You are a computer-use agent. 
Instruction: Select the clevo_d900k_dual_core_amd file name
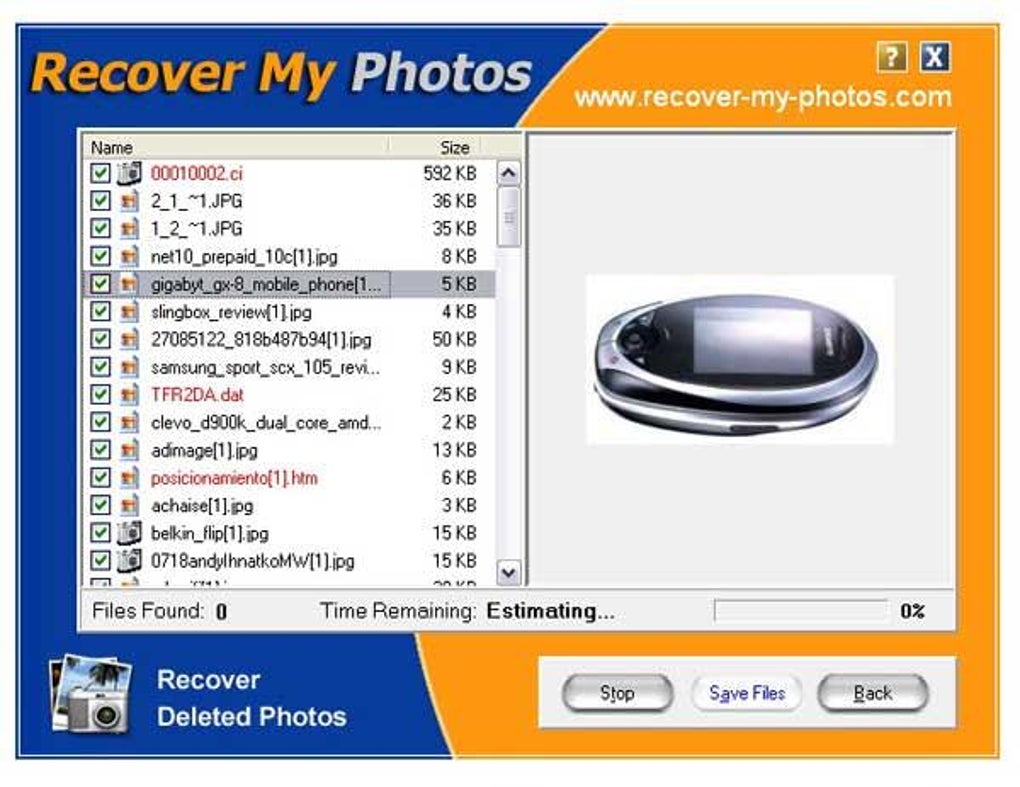265,423
